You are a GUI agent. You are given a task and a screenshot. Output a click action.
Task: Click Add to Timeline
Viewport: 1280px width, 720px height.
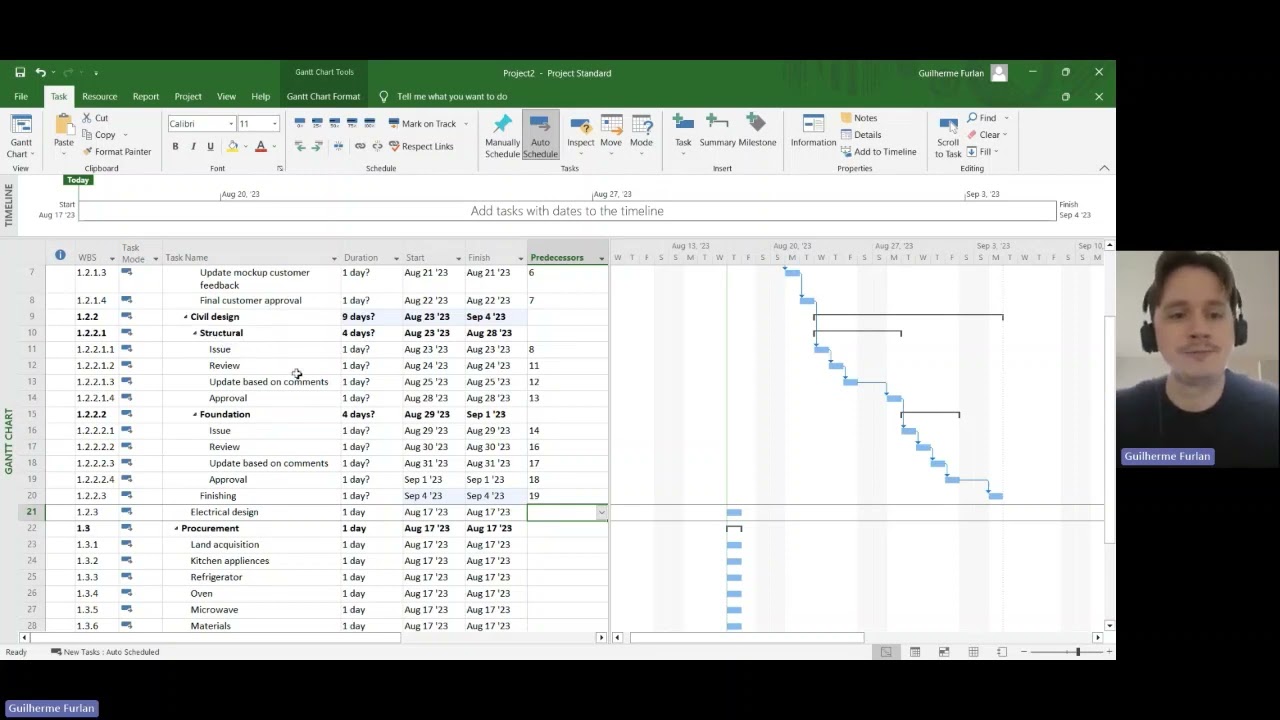click(x=878, y=152)
